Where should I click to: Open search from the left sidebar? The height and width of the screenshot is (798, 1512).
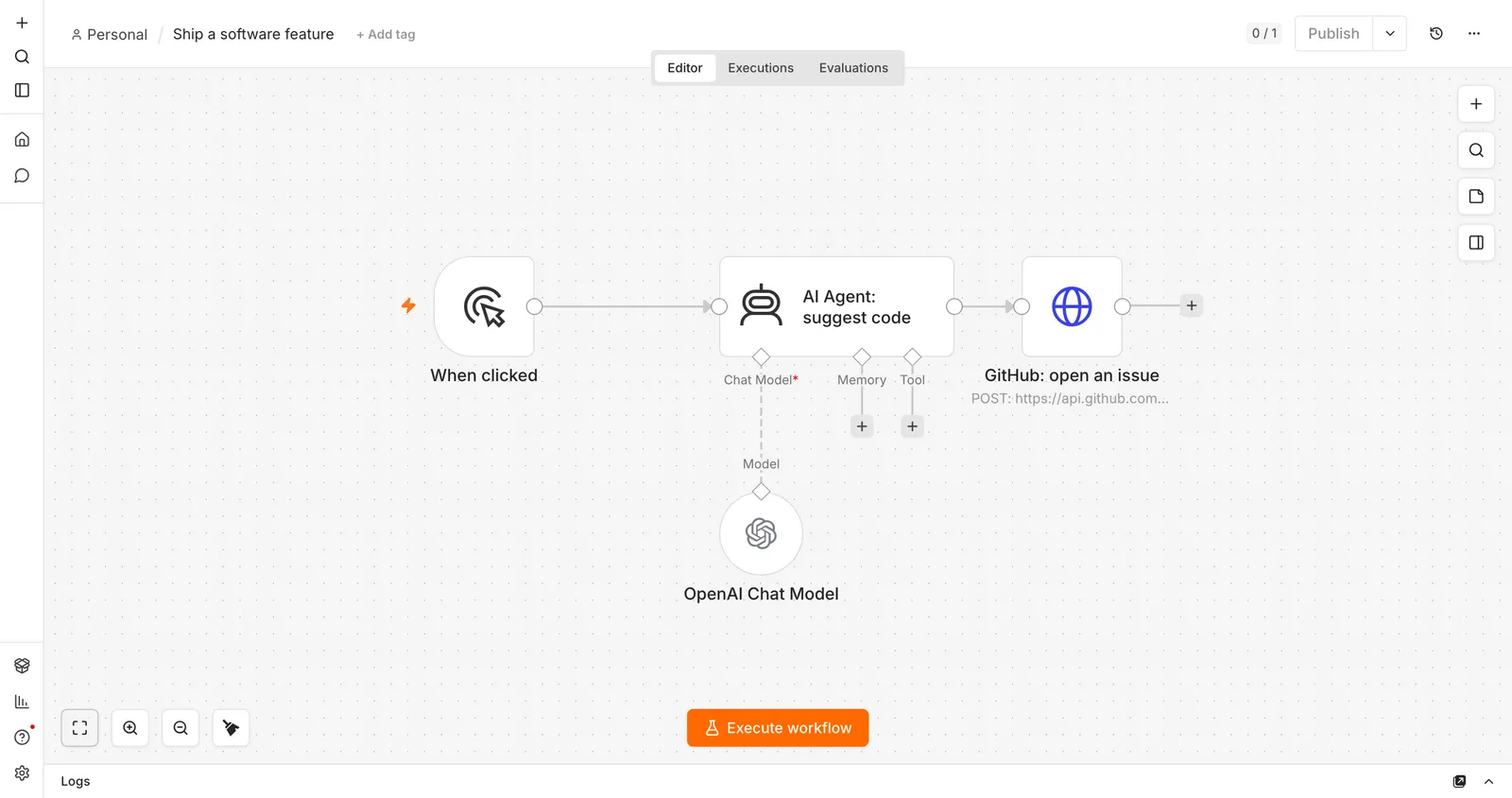(x=22, y=57)
